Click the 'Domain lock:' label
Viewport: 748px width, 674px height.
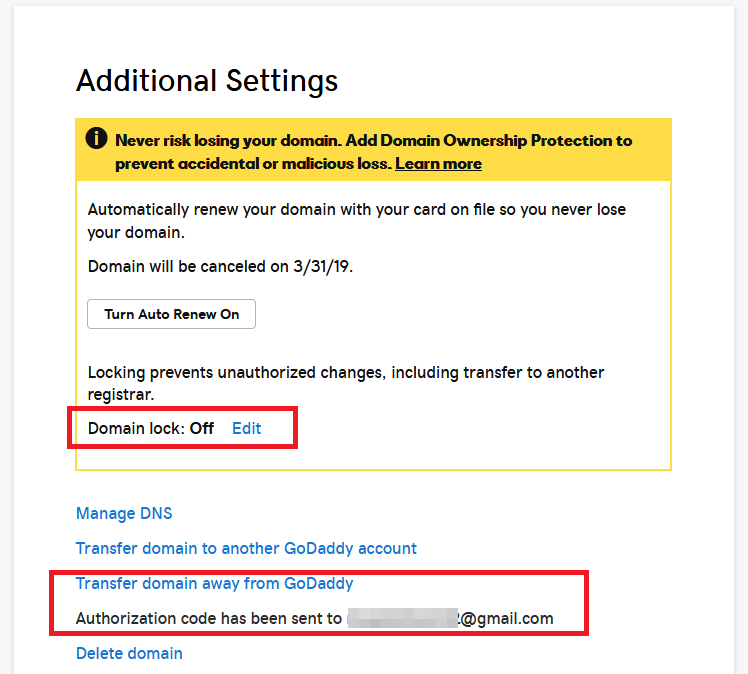point(136,428)
